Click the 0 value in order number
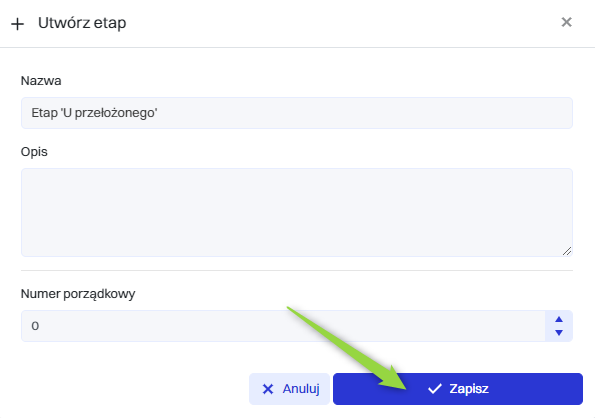 (x=35, y=326)
